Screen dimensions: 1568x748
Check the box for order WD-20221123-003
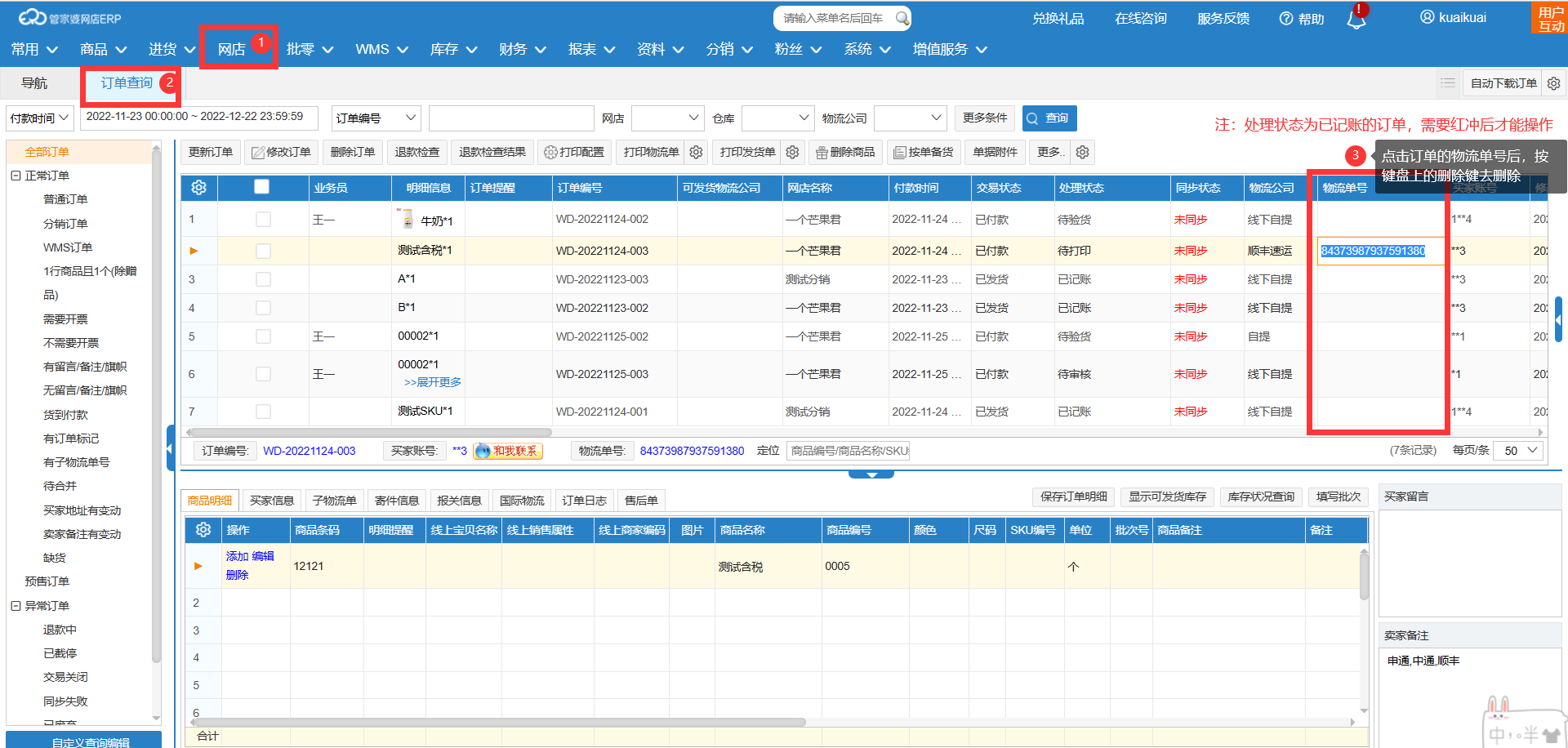[x=263, y=279]
